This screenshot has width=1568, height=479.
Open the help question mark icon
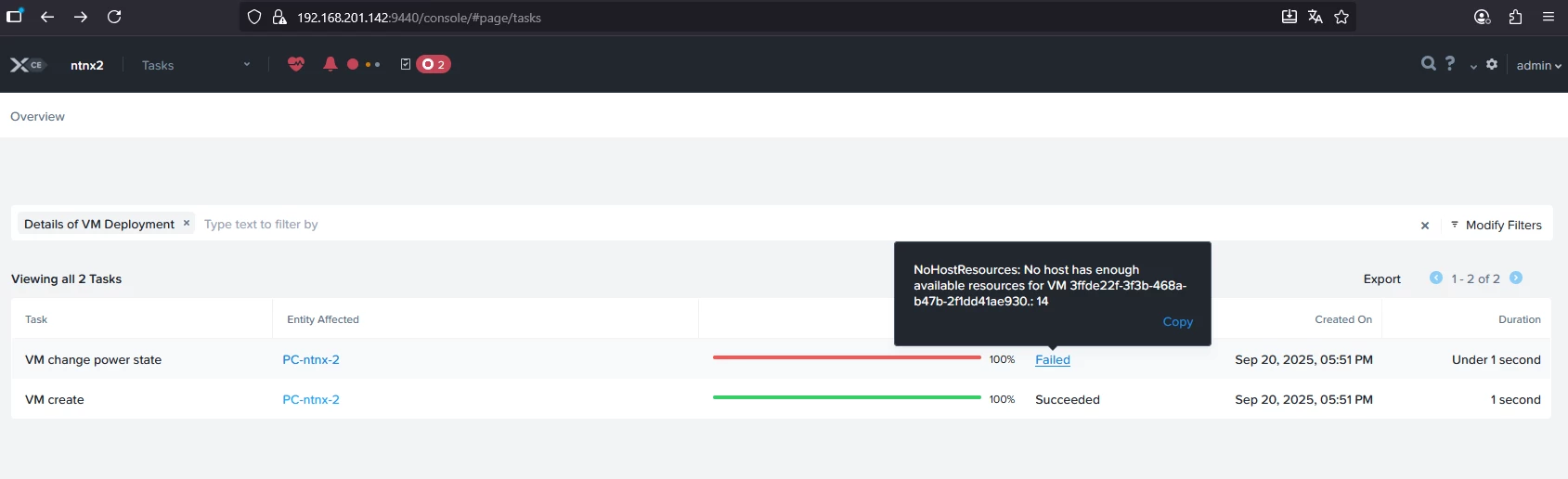[1450, 63]
